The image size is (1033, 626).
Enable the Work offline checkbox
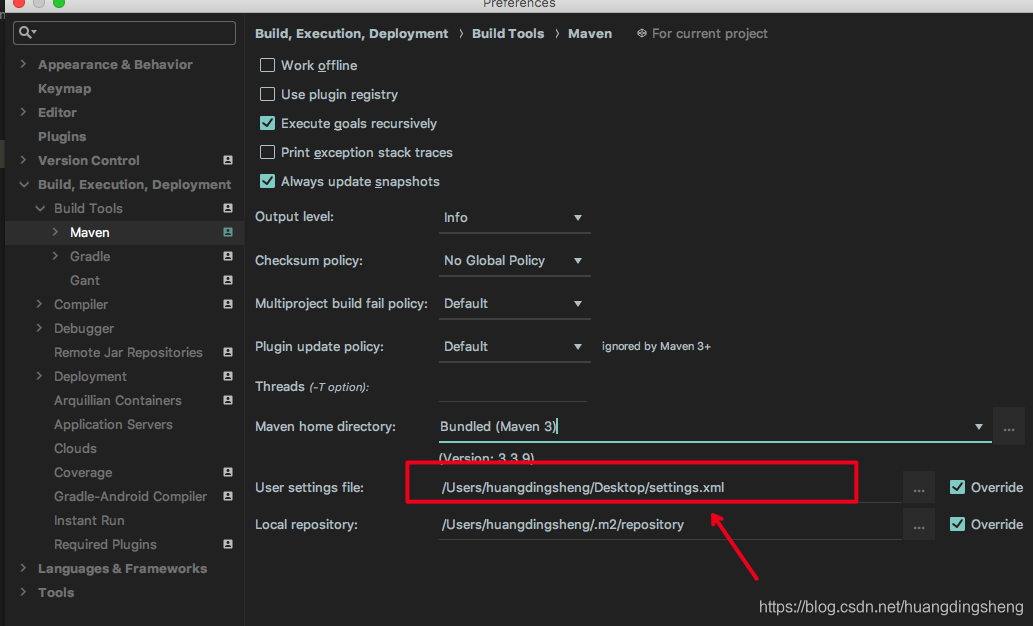pyautogui.click(x=267, y=65)
